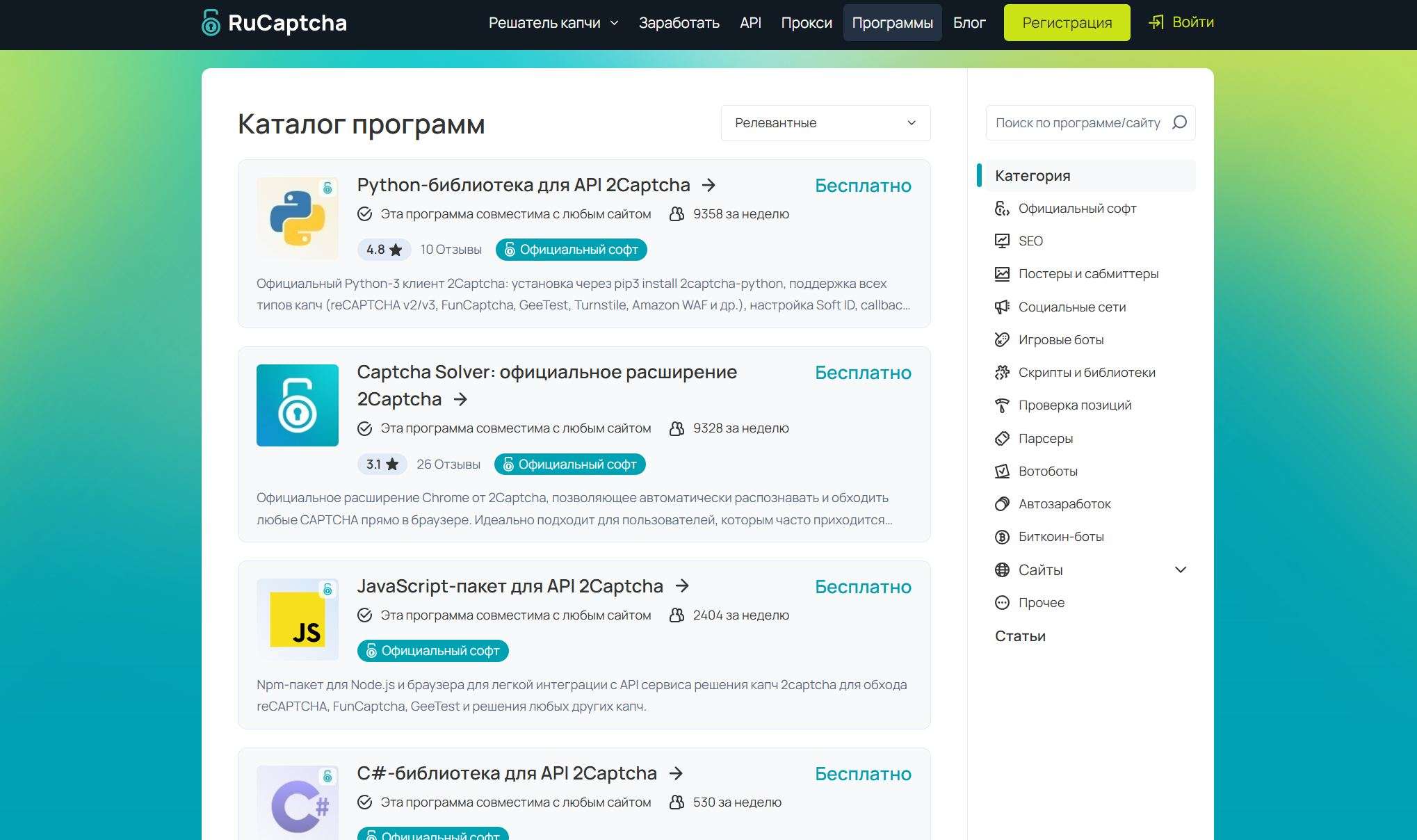Expand the Сайты category chevron
The image size is (1417, 840).
pos(1180,570)
